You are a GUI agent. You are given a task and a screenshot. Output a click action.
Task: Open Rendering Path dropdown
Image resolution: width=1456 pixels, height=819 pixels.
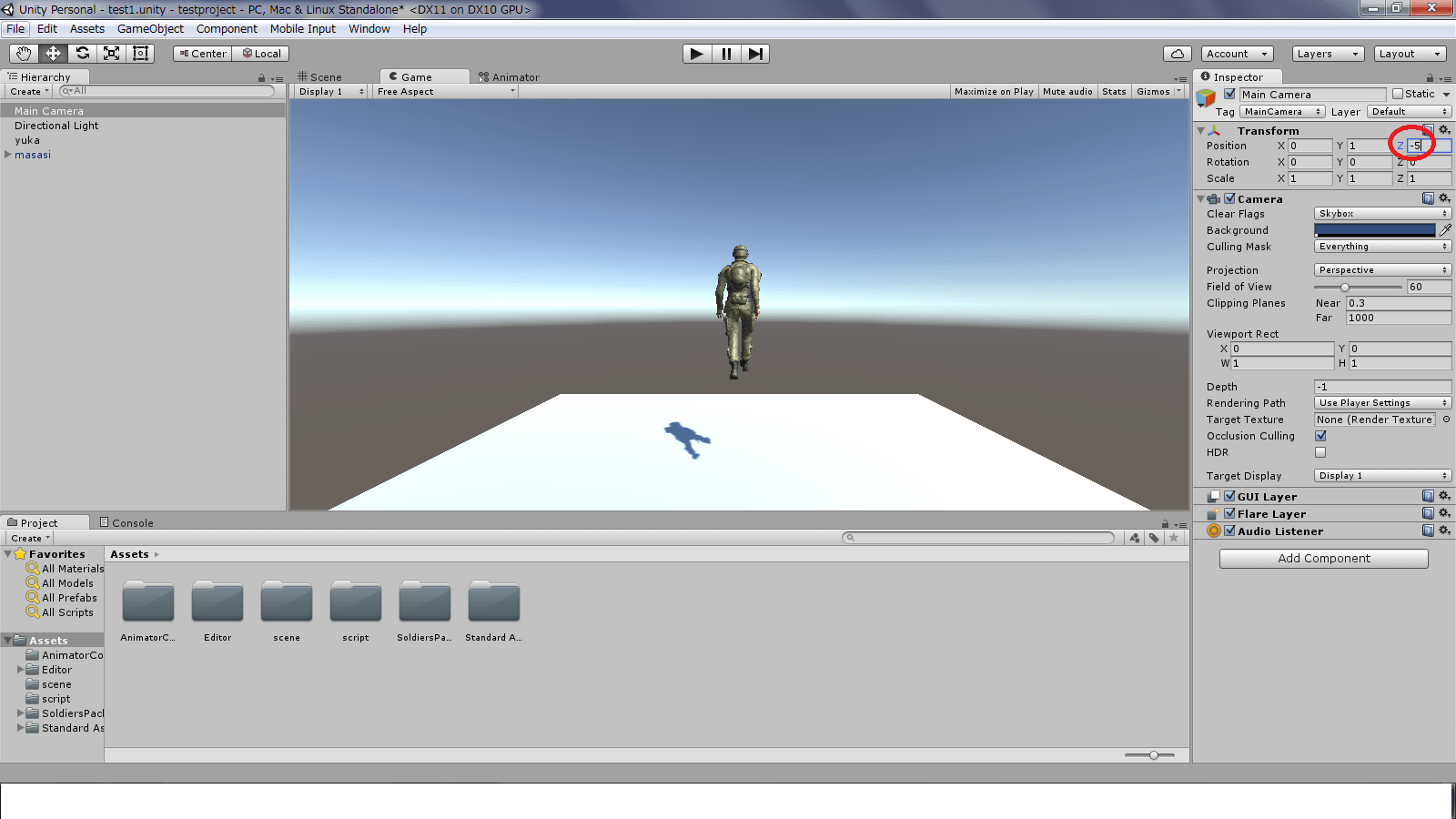click(x=1382, y=403)
